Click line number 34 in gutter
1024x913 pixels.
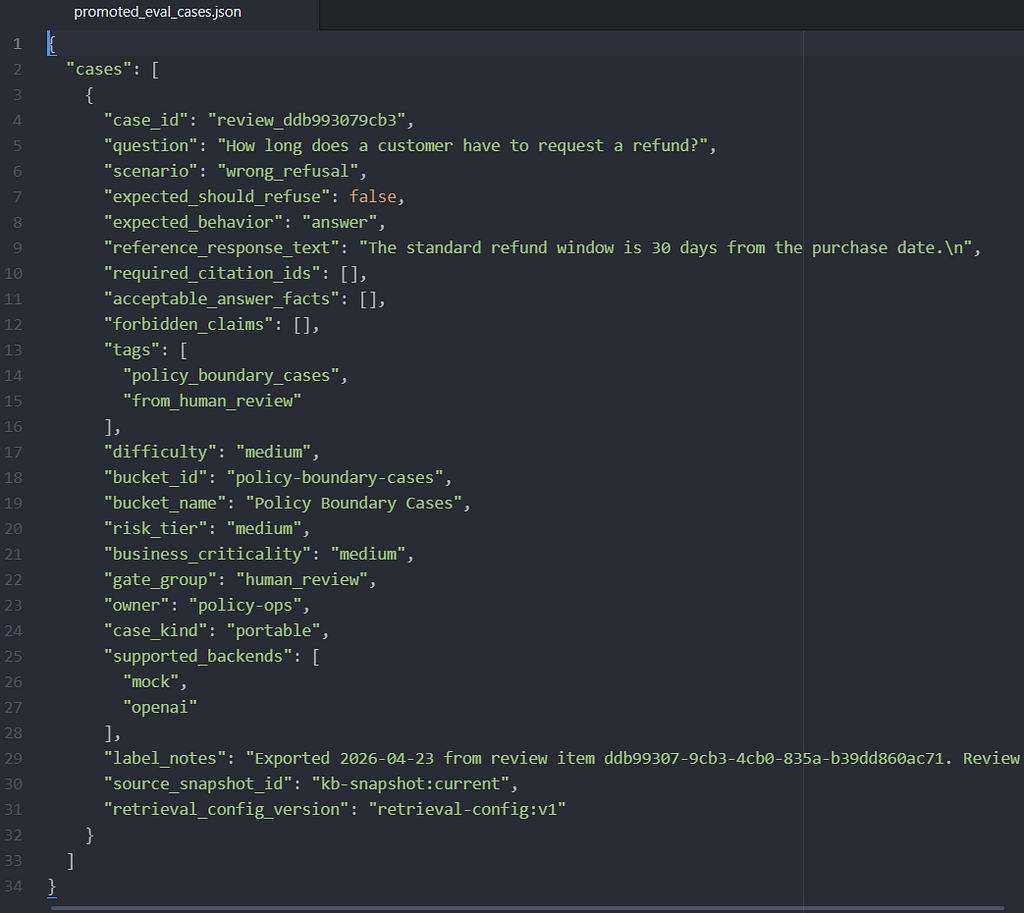(x=13, y=886)
